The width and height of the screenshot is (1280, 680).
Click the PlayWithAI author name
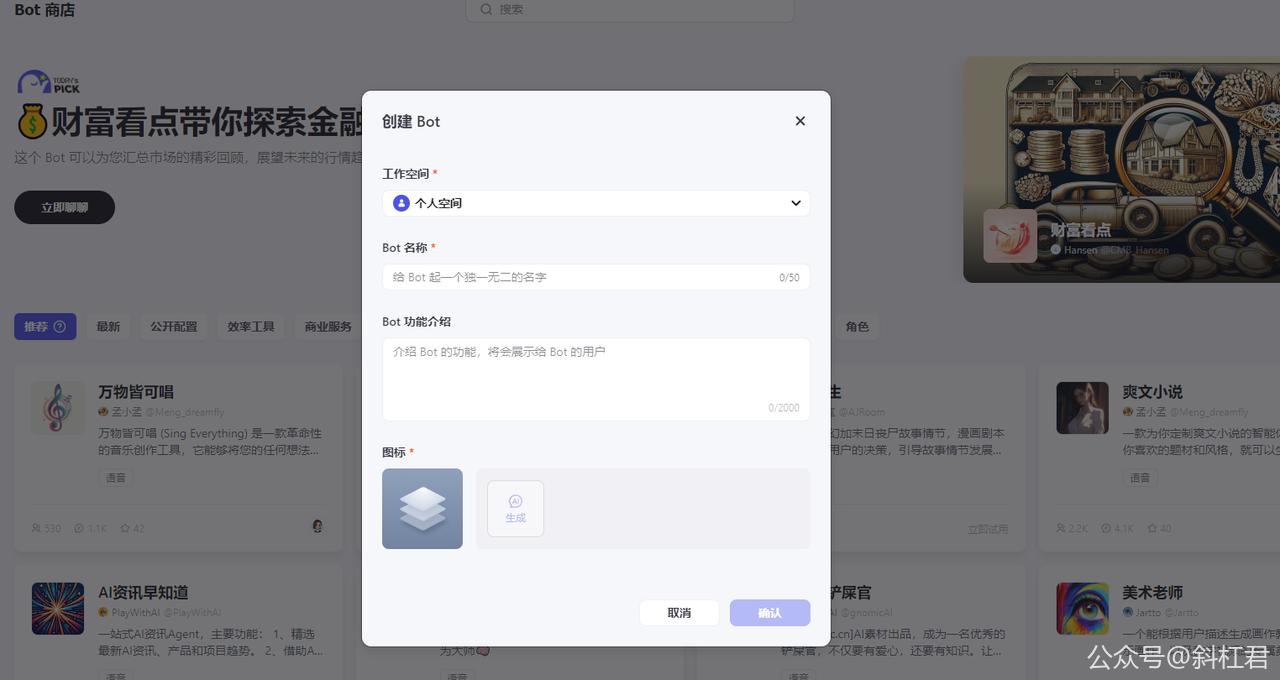point(135,612)
